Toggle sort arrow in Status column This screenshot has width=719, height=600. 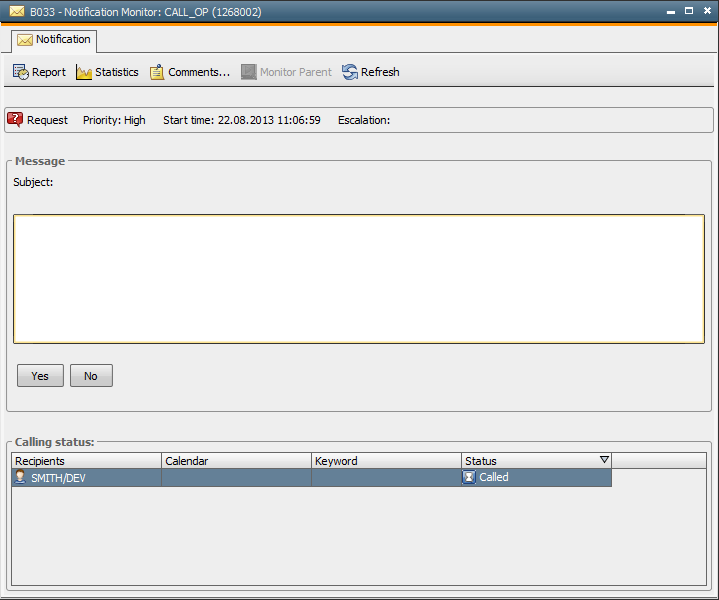coord(604,460)
